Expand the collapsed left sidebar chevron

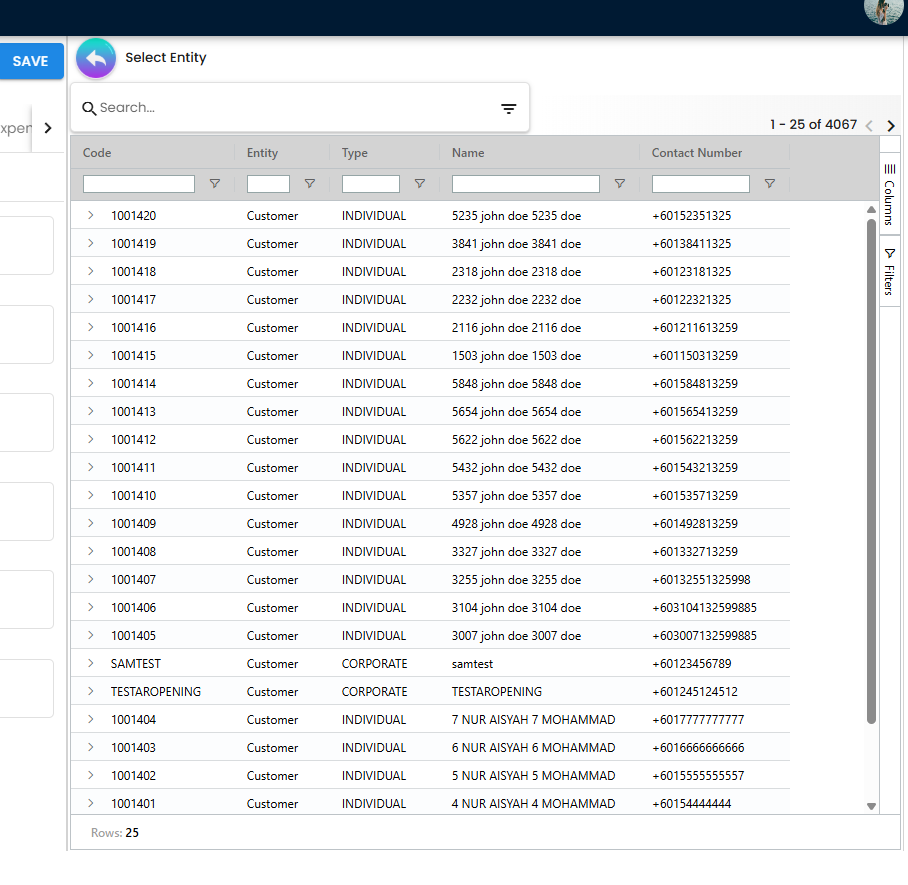tap(47, 128)
